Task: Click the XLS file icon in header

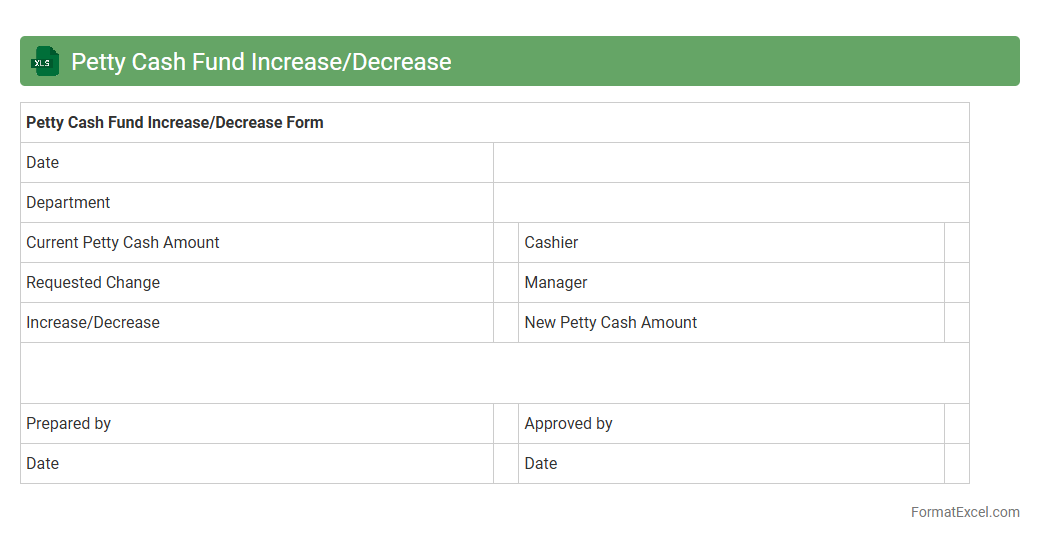Action: point(44,62)
